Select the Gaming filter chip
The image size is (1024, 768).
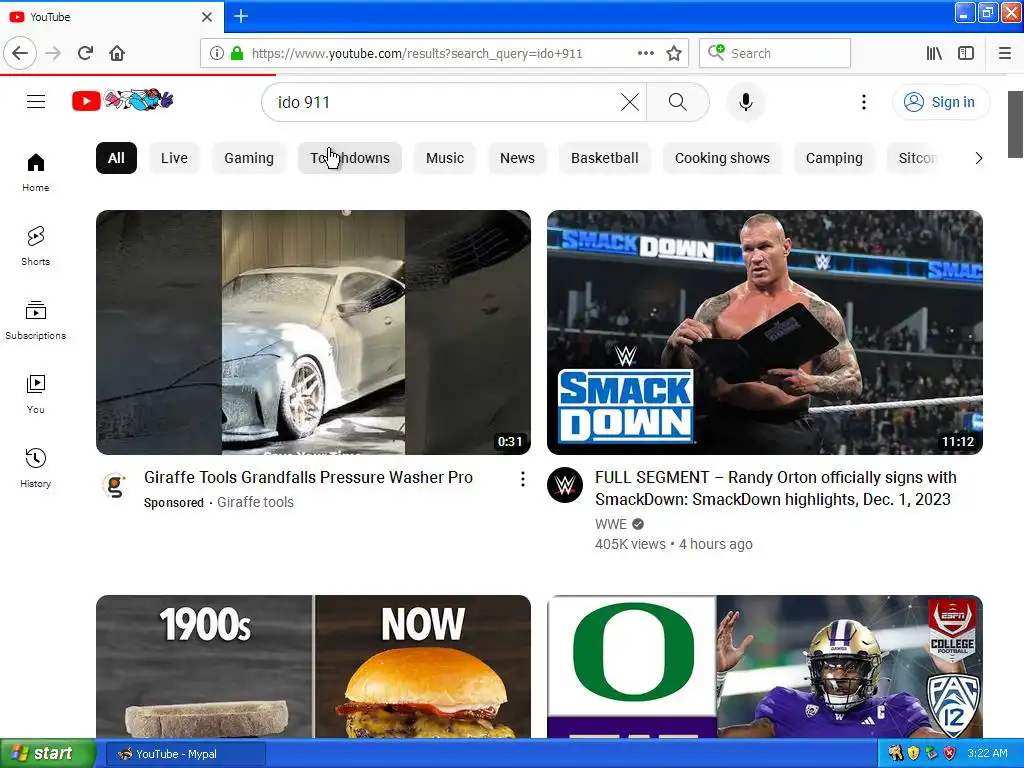[249, 158]
